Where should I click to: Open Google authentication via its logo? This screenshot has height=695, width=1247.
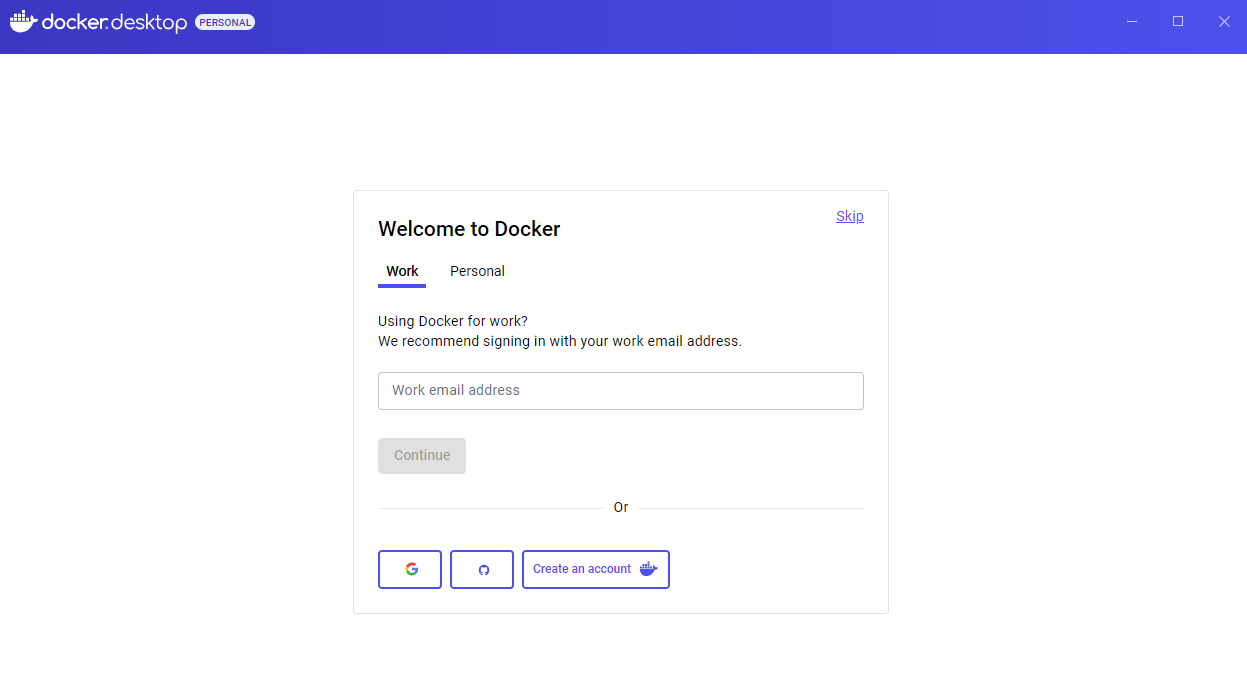[x=410, y=568]
